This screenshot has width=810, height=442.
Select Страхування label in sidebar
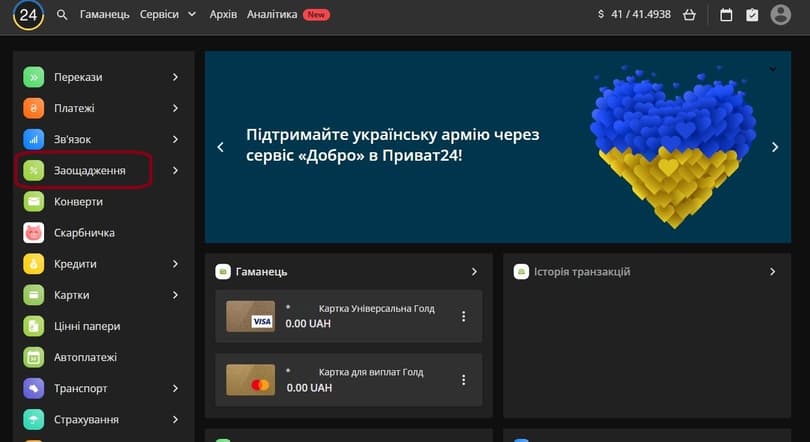click(86, 420)
